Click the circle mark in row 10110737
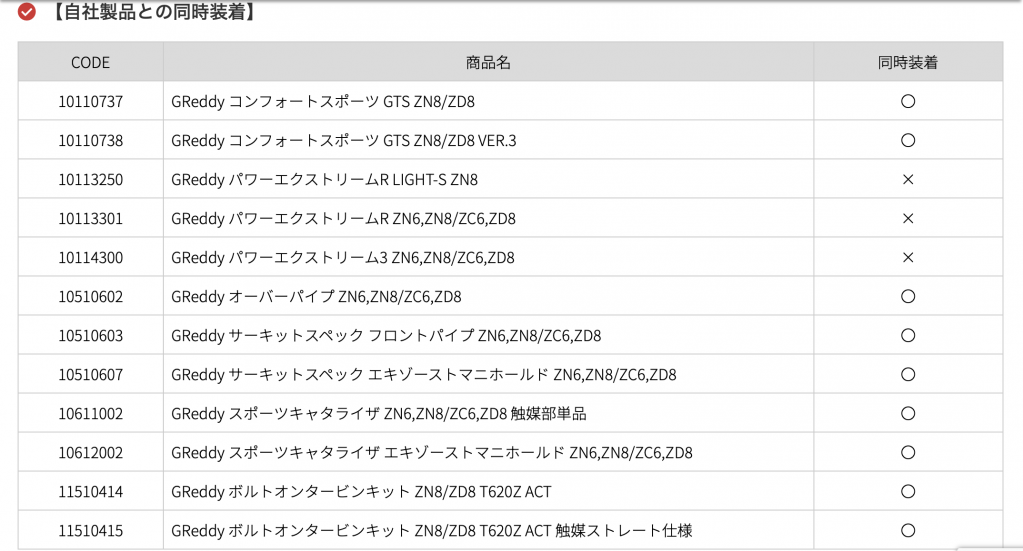This screenshot has width=1023, height=551. [908, 101]
